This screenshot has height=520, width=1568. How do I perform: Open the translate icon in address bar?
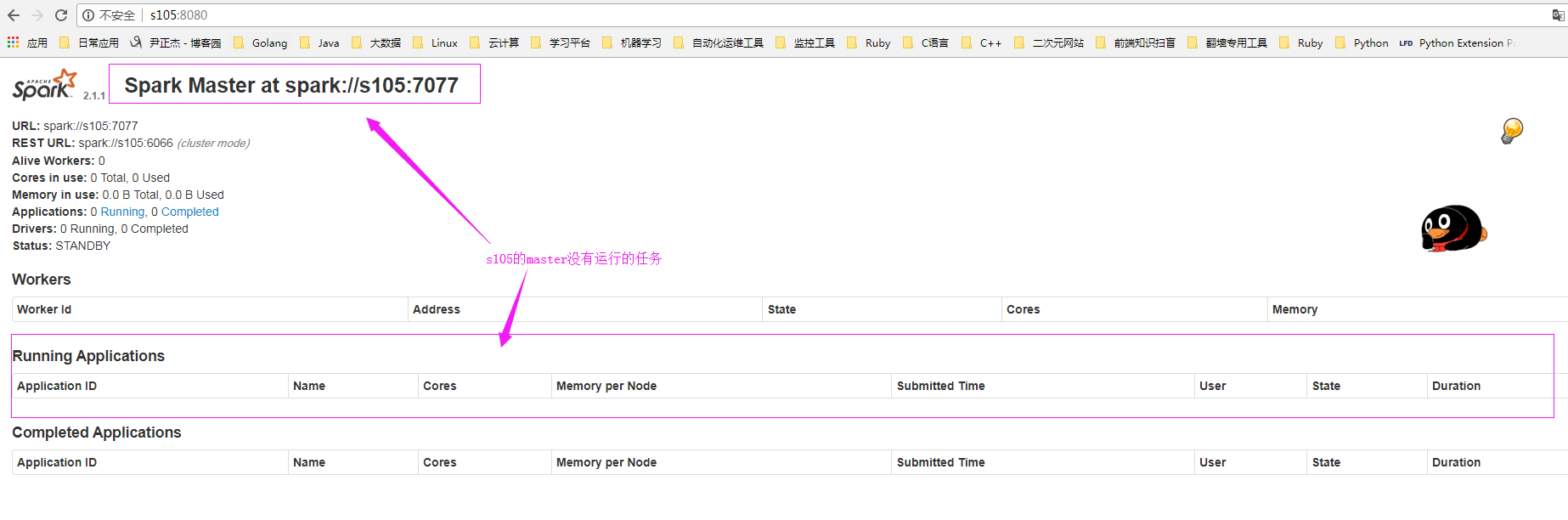(x=1558, y=15)
